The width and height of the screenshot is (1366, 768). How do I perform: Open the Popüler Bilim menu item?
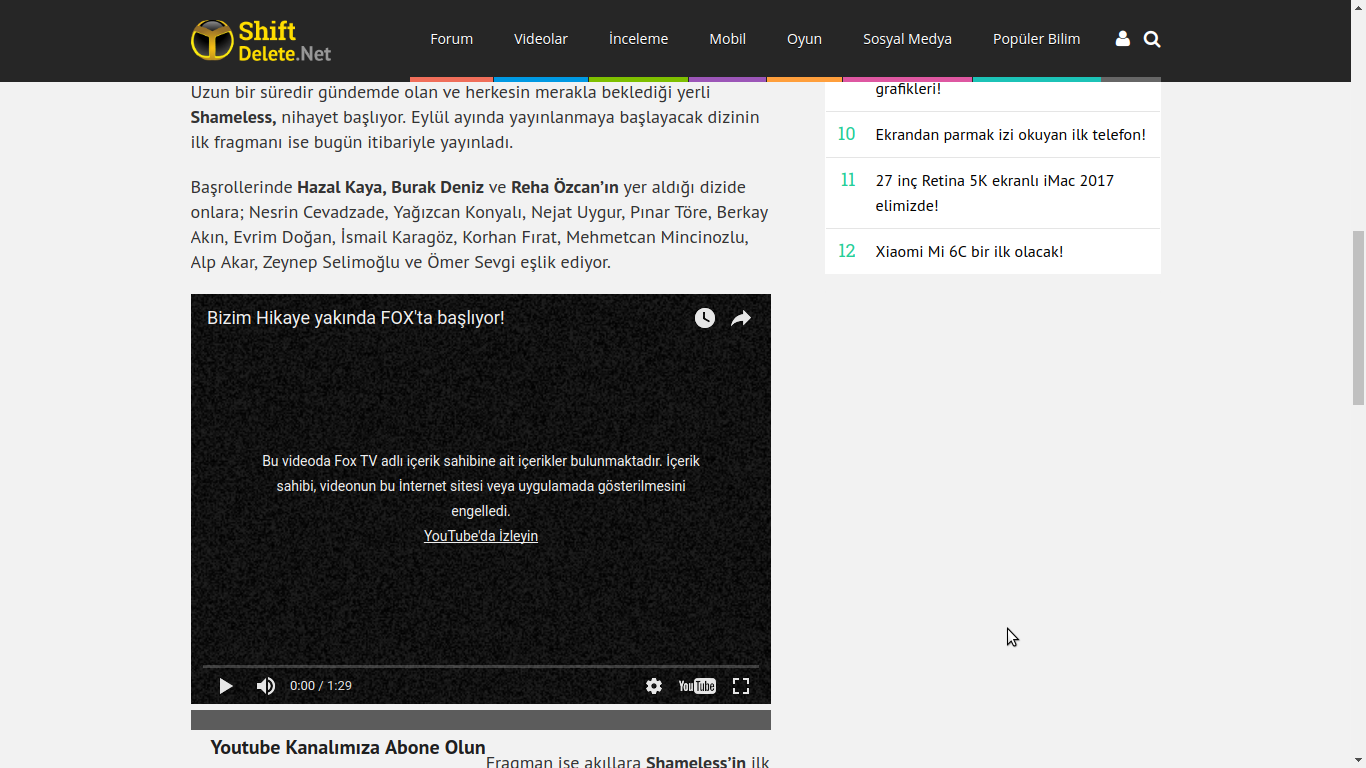[x=1037, y=39]
